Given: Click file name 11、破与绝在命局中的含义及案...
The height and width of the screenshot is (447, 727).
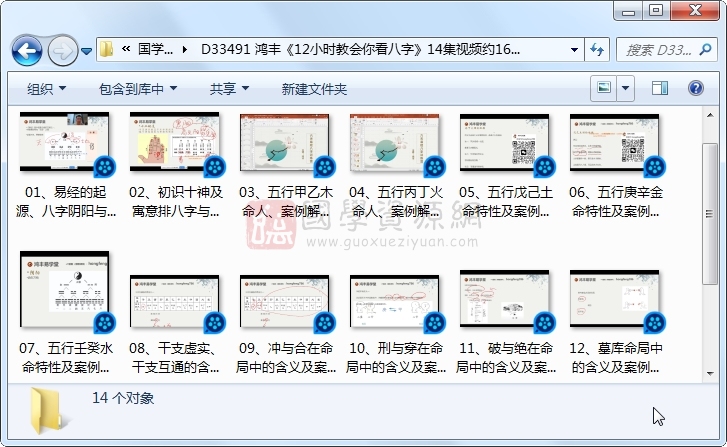Looking at the screenshot, I should click(x=505, y=358).
